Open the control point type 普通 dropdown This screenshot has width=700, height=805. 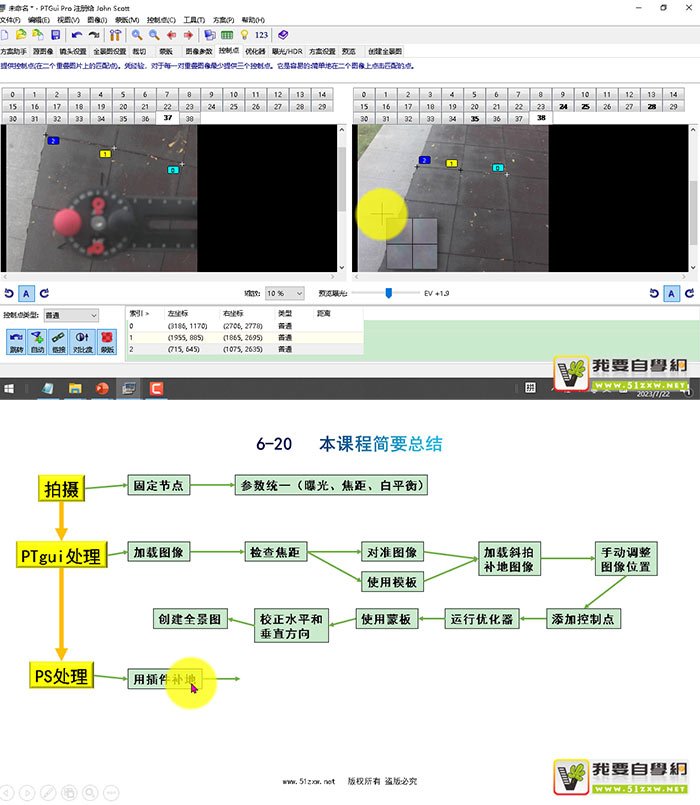pos(71,315)
